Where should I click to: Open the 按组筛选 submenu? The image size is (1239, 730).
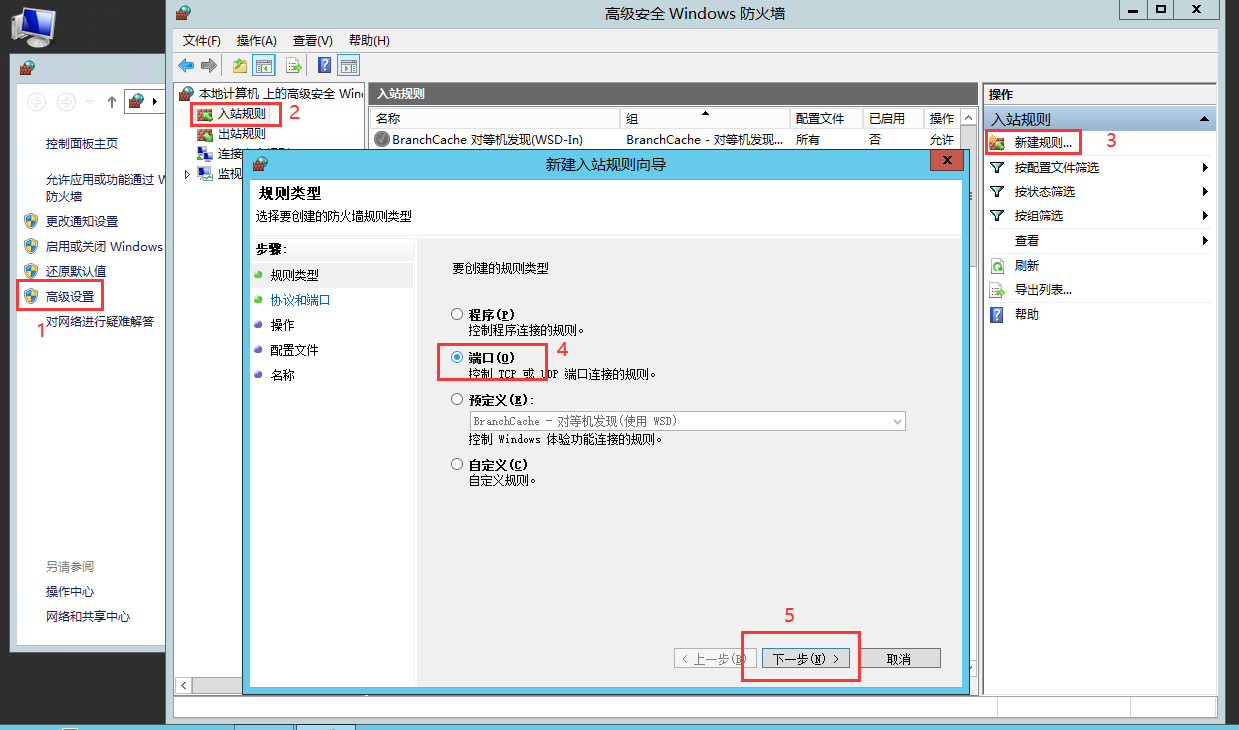1206,215
